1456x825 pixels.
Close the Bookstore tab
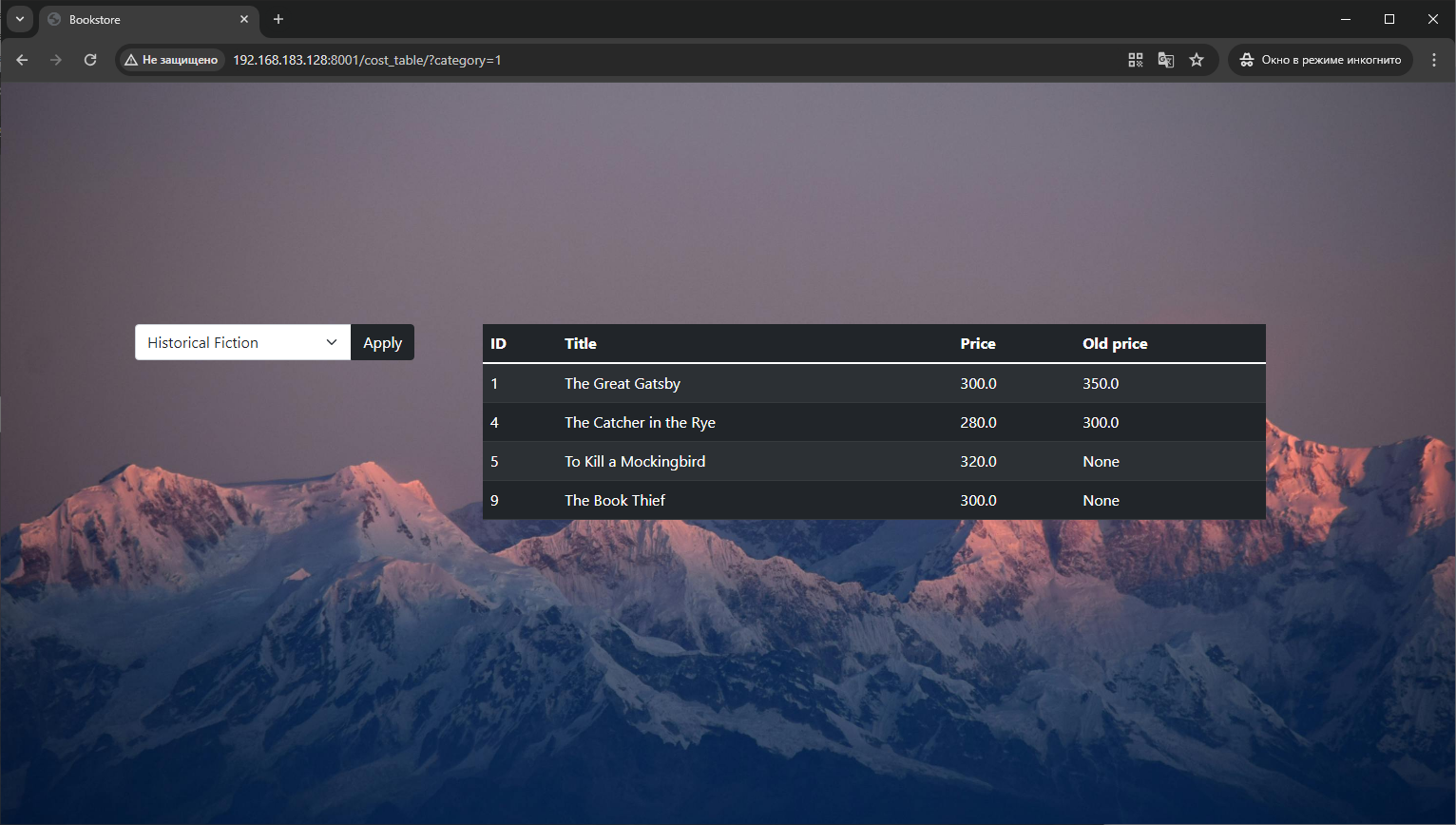(244, 19)
